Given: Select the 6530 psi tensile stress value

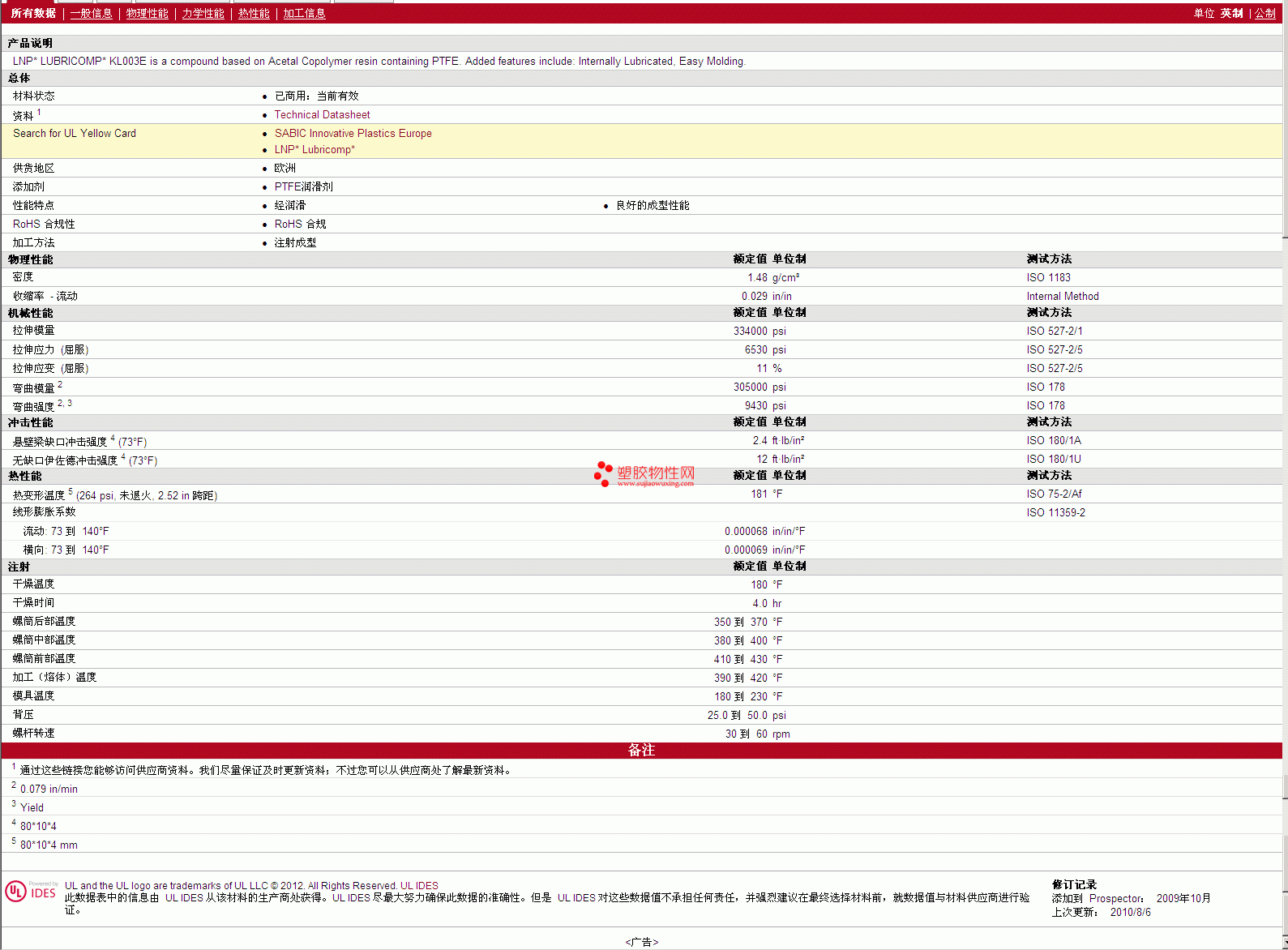Looking at the screenshot, I should click(x=765, y=350).
